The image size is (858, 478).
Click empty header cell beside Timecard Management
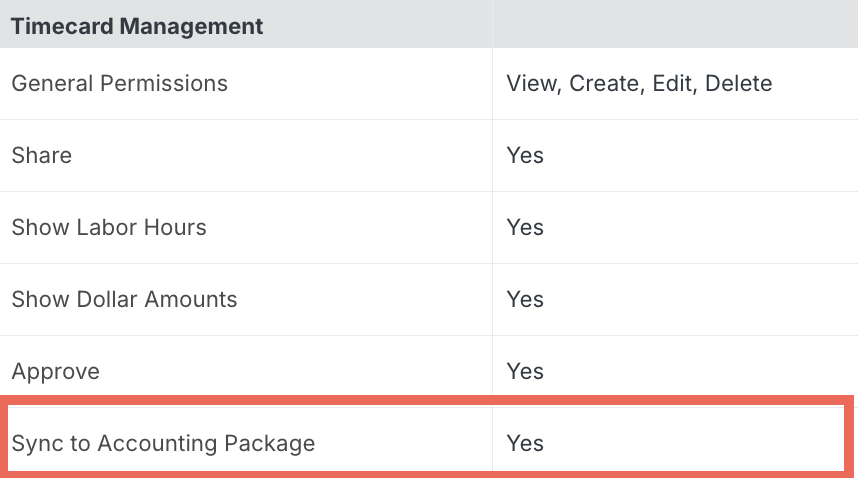pos(675,24)
